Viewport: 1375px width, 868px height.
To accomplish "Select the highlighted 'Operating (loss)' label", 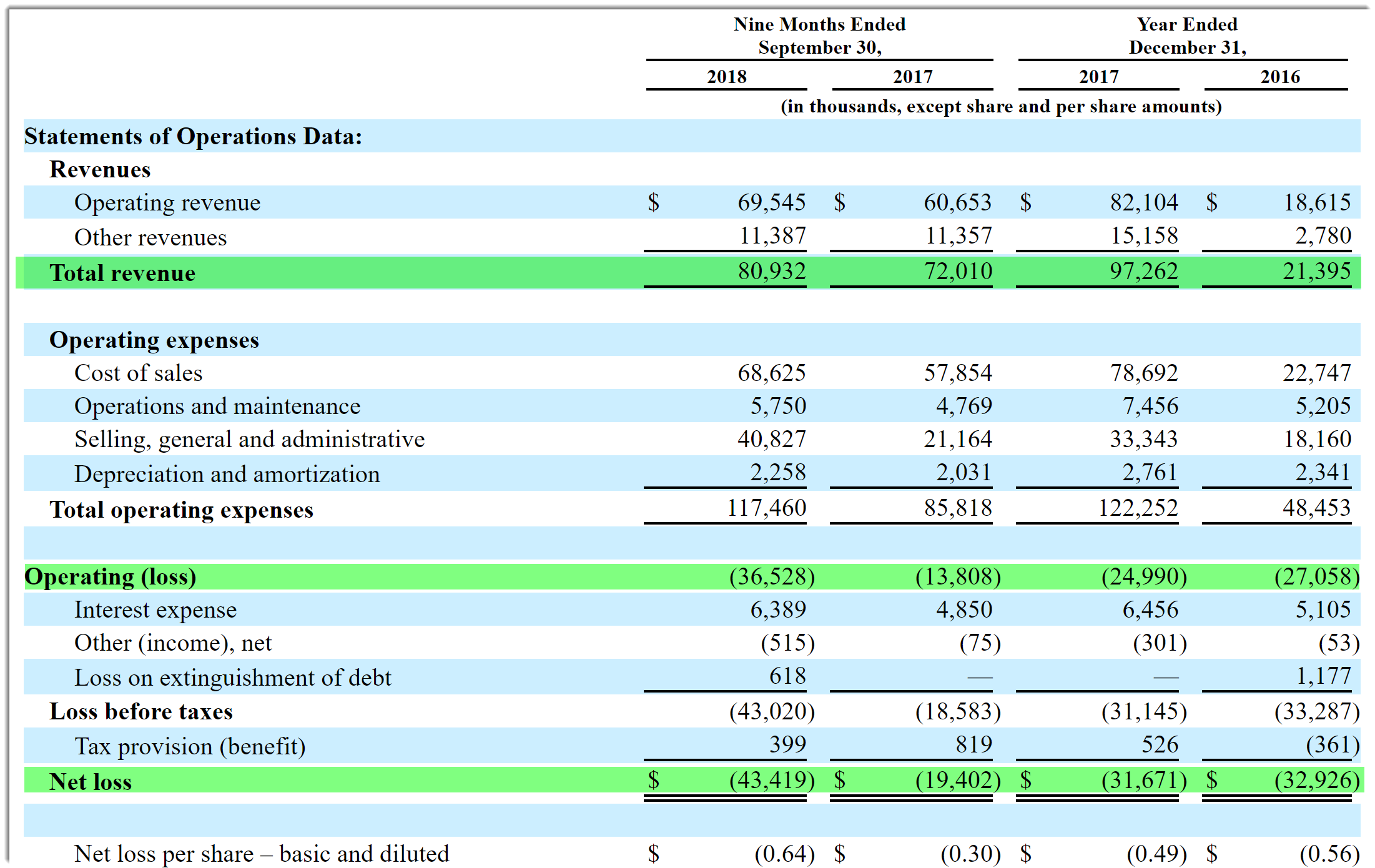I will 111,577.
